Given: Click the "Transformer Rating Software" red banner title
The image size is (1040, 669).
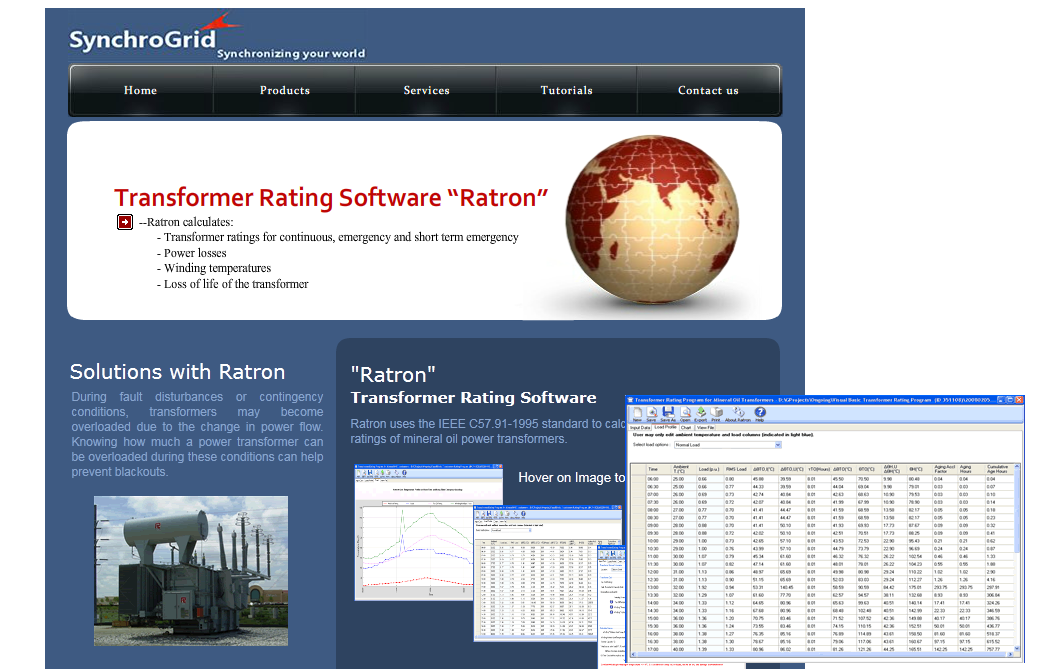Looking at the screenshot, I should 331,198.
